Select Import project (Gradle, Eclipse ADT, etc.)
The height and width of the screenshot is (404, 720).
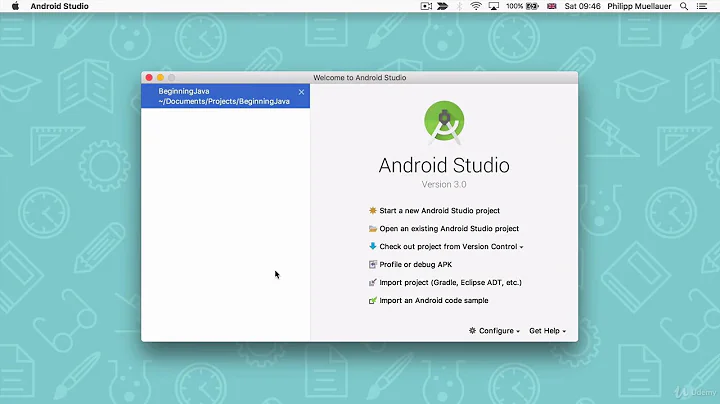450,282
